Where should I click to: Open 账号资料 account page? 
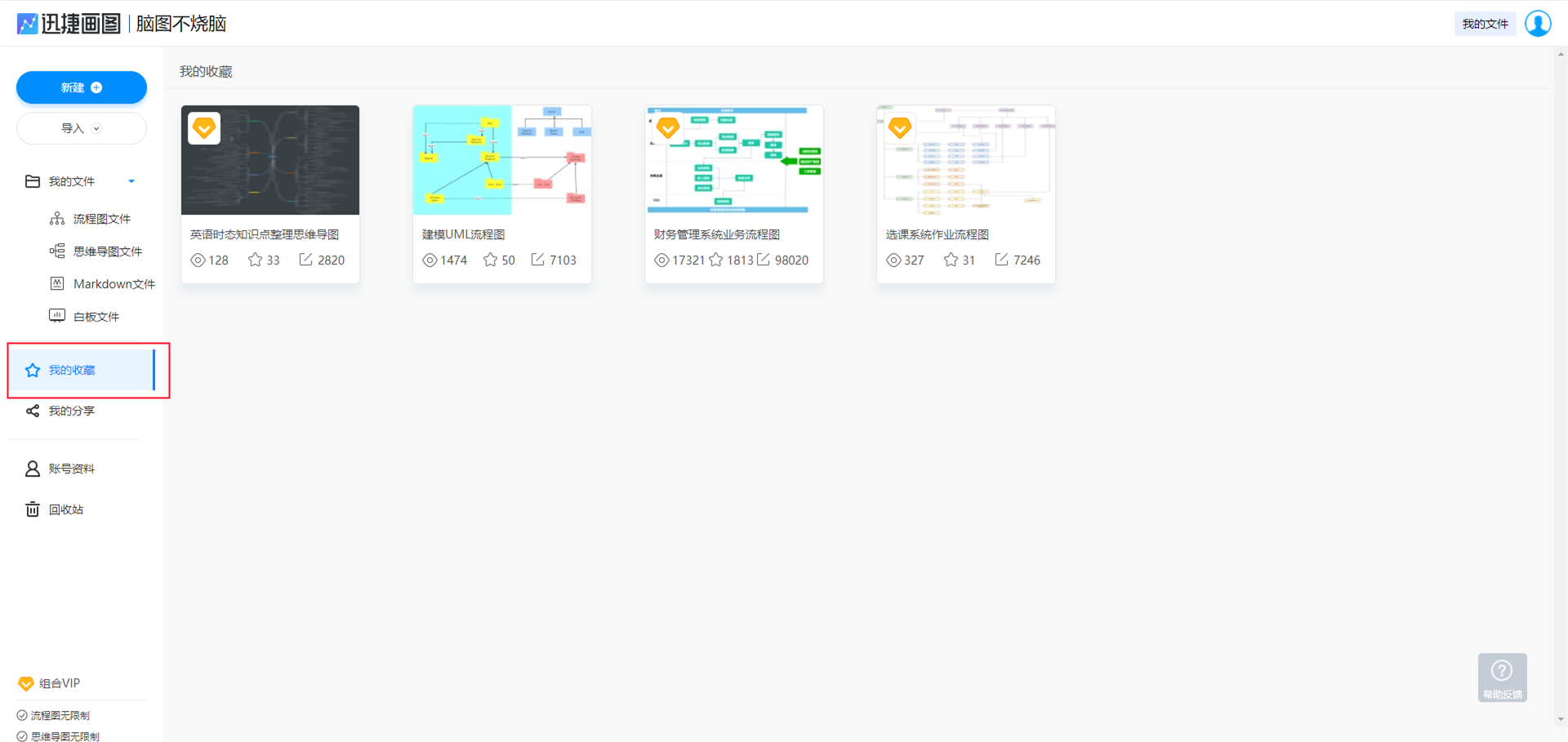pyautogui.click(x=71, y=469)
